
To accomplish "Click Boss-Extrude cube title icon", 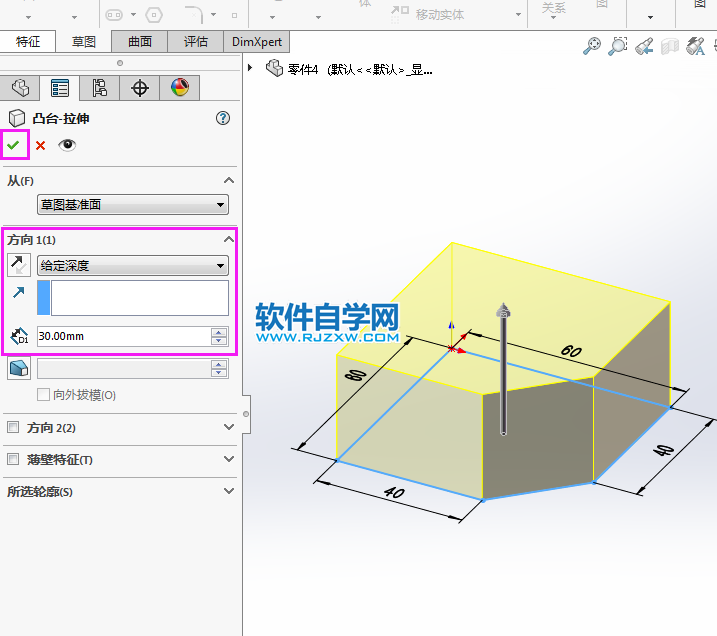I will (17, 118).
